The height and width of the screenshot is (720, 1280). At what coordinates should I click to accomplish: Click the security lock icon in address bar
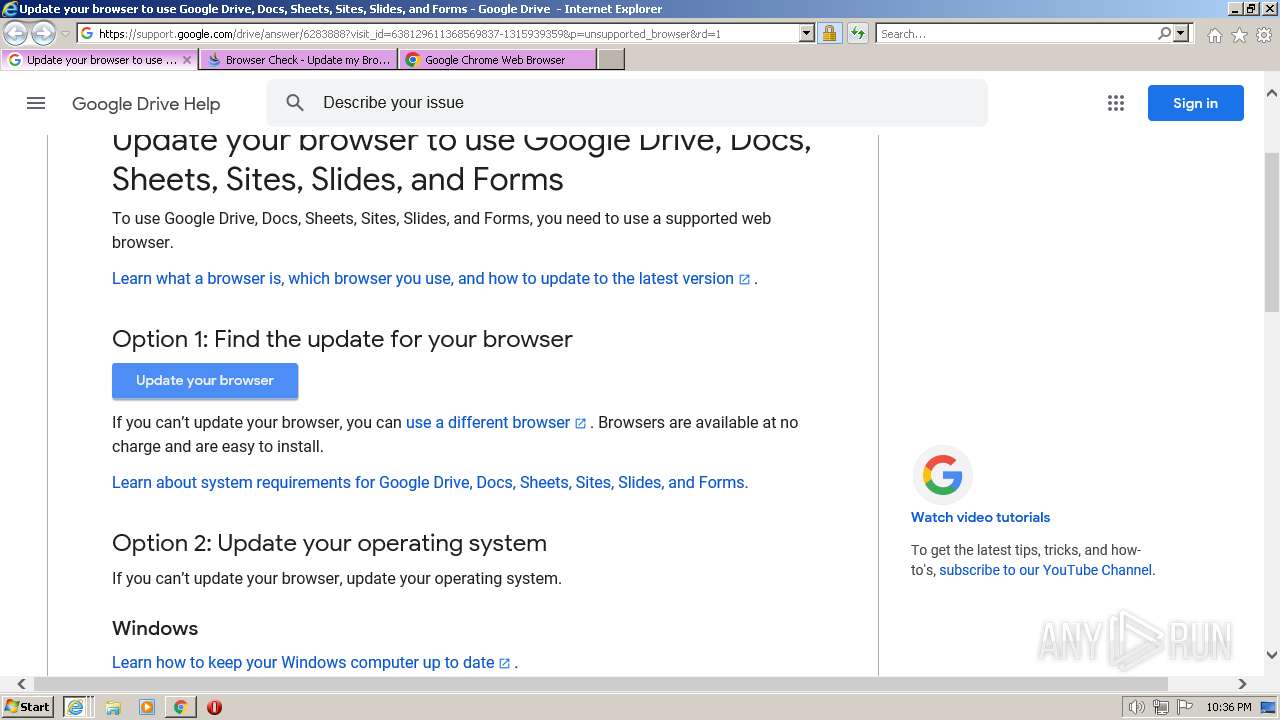coord(829,33)
